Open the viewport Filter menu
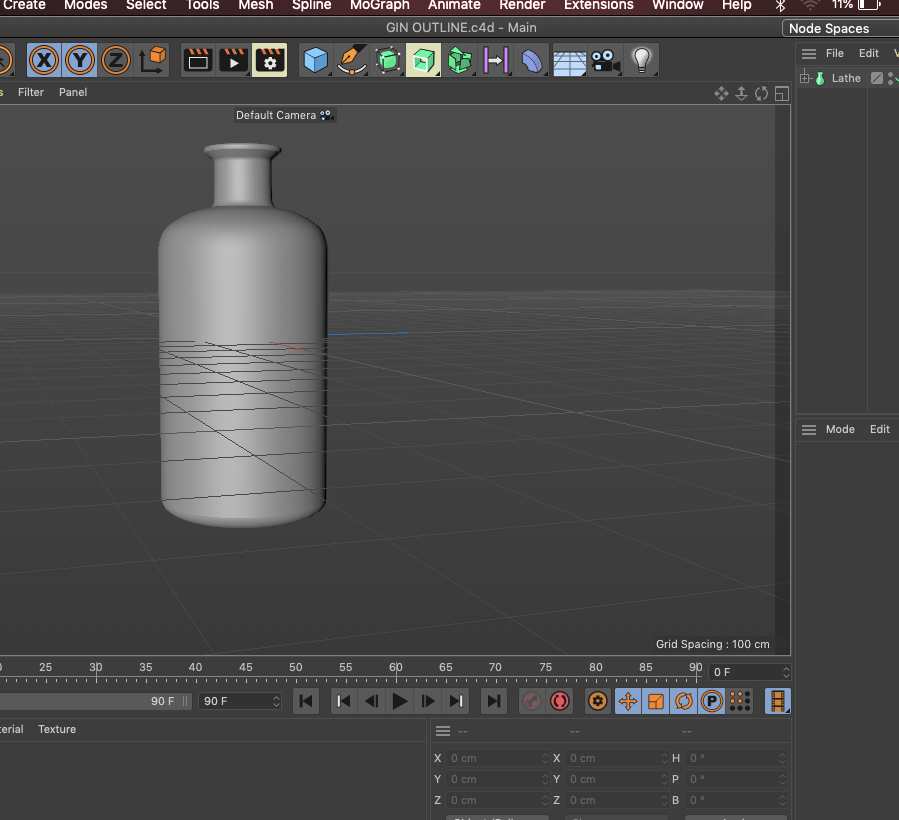 pos(31,92)
